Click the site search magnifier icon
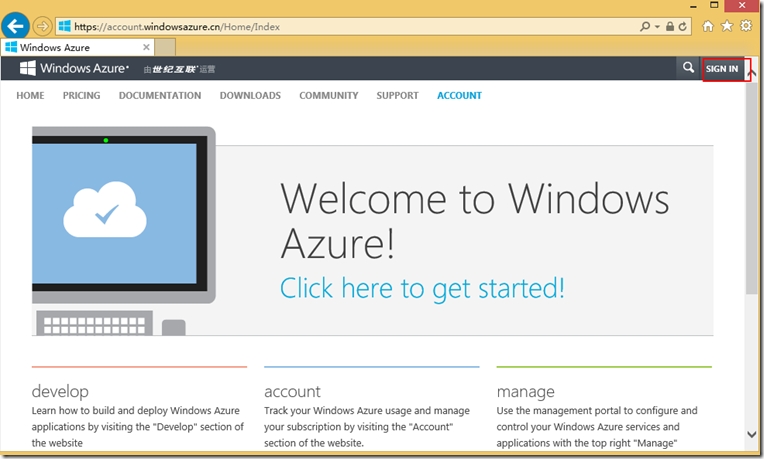 (688, 68)
